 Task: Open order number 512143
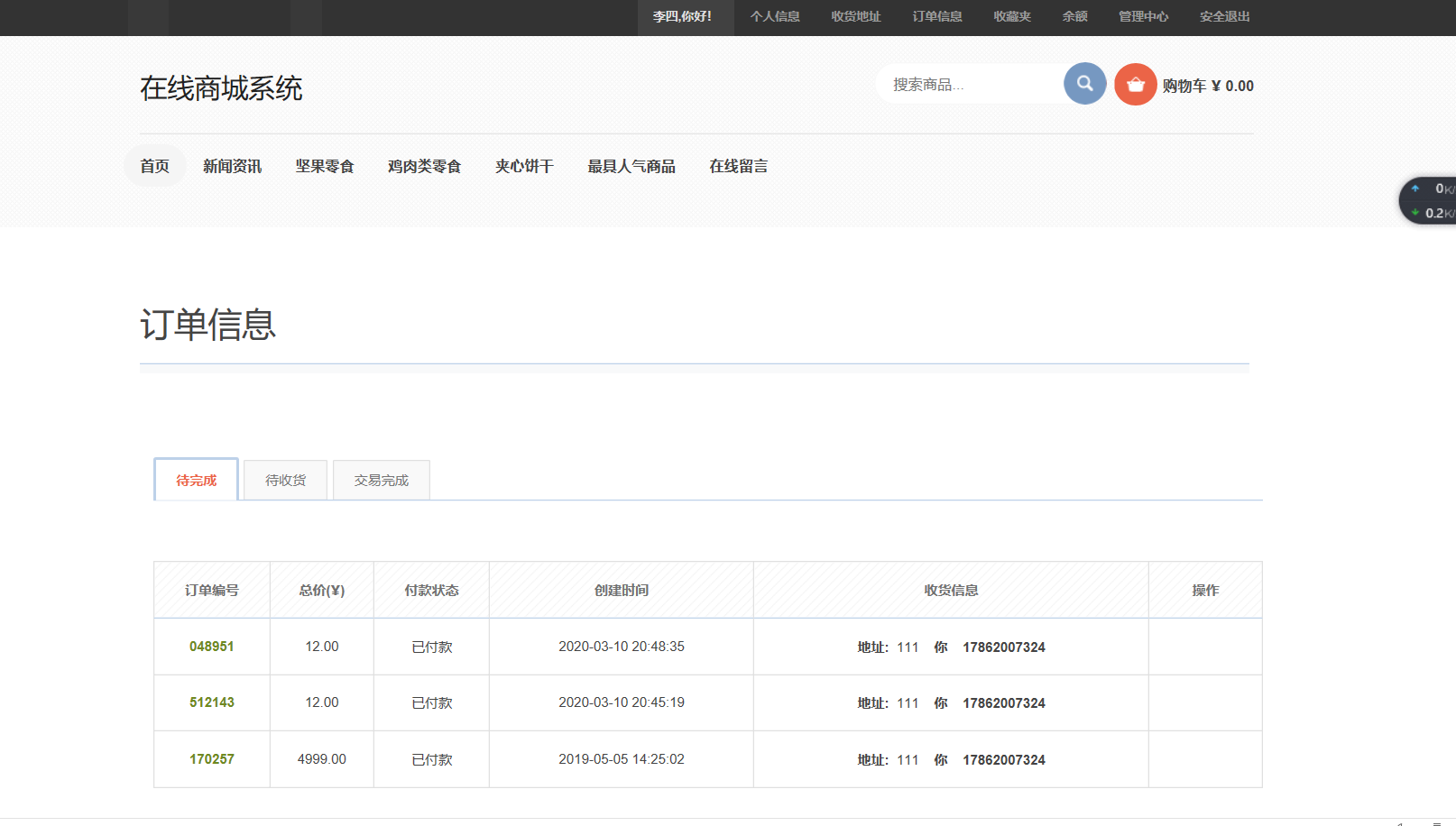211,702
